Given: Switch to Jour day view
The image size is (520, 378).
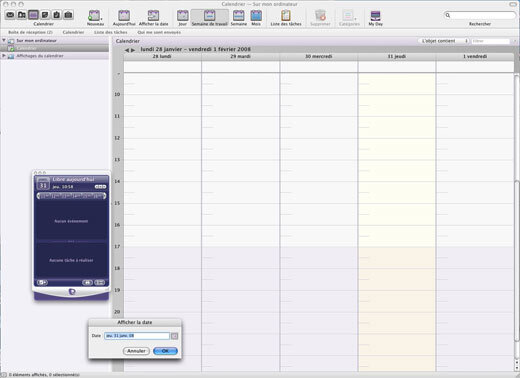Looking at the screenshot, I should tap(183, 16).
